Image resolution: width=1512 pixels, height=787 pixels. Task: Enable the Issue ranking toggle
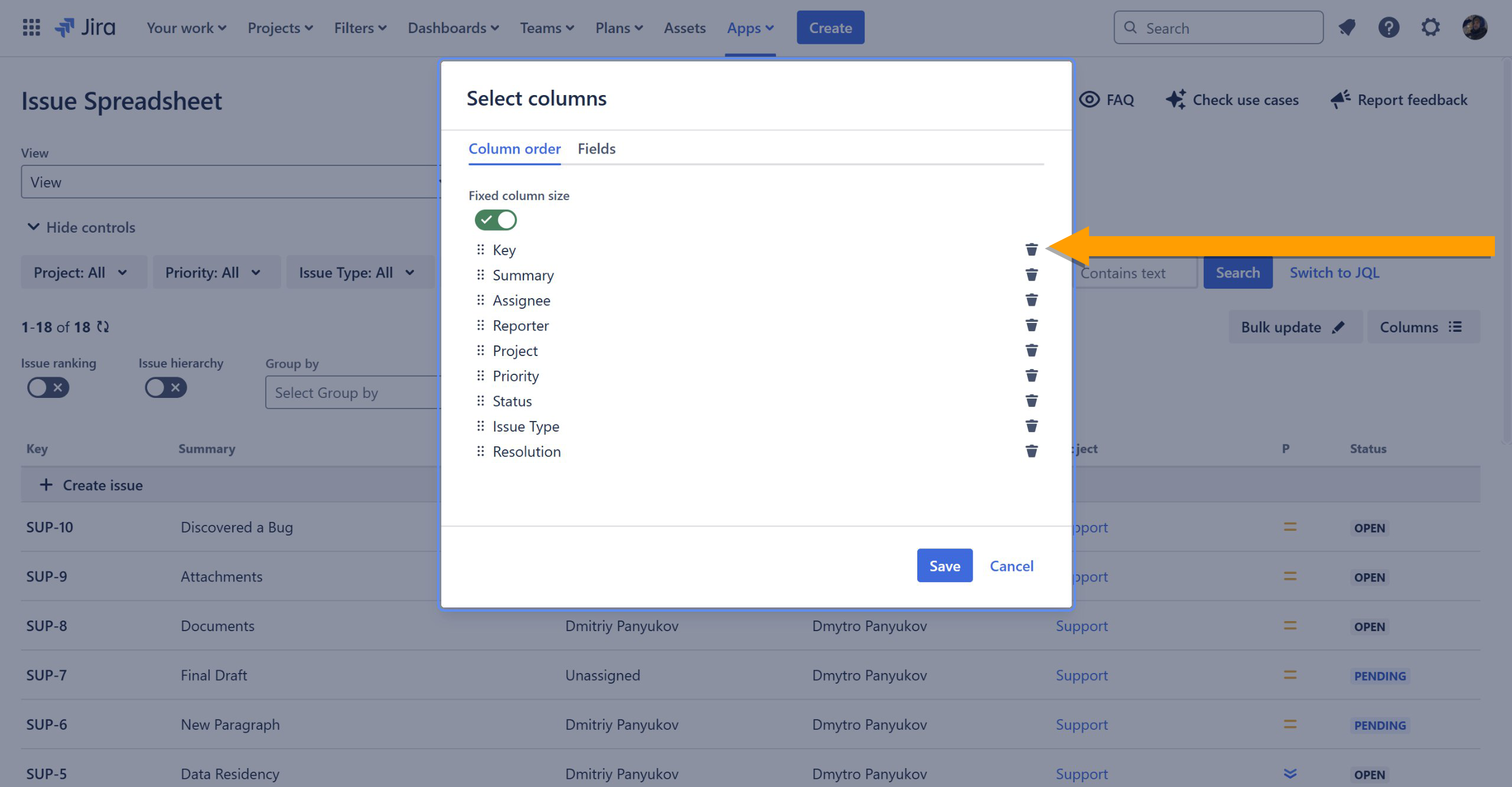click(48, 388)
